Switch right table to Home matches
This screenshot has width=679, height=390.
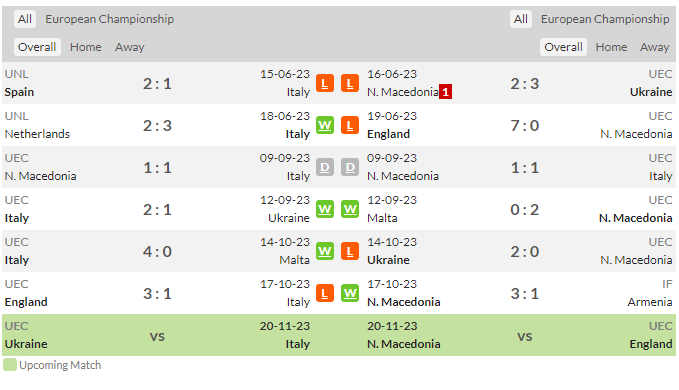tap(611, 47)
